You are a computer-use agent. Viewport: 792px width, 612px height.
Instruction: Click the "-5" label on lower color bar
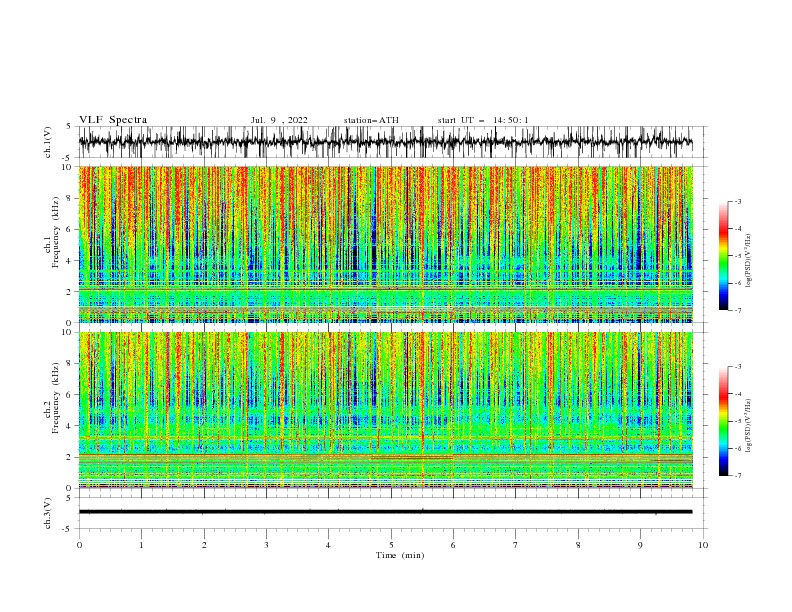738,421
